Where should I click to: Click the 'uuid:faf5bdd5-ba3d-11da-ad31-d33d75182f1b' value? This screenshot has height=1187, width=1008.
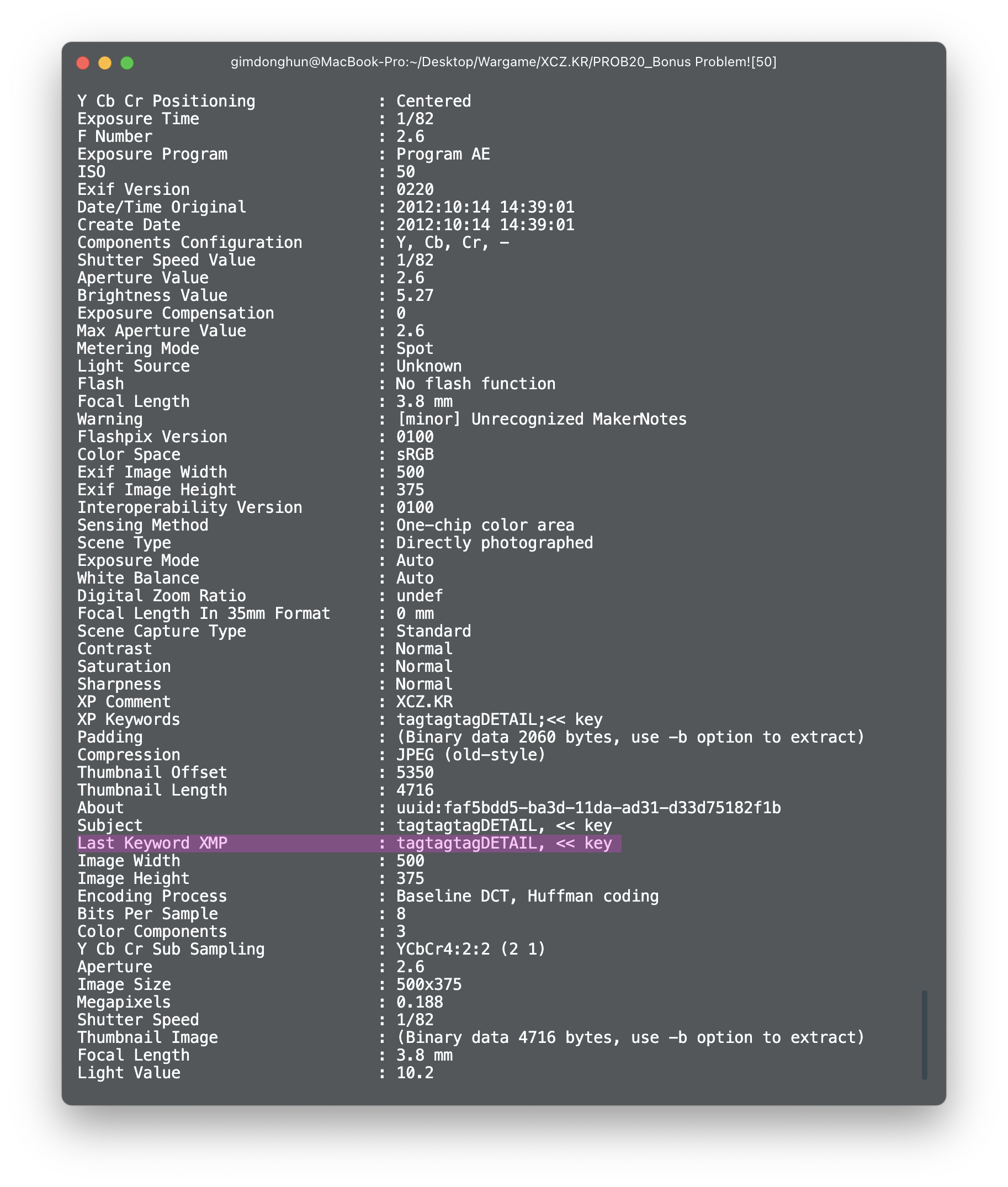[588, 808]
